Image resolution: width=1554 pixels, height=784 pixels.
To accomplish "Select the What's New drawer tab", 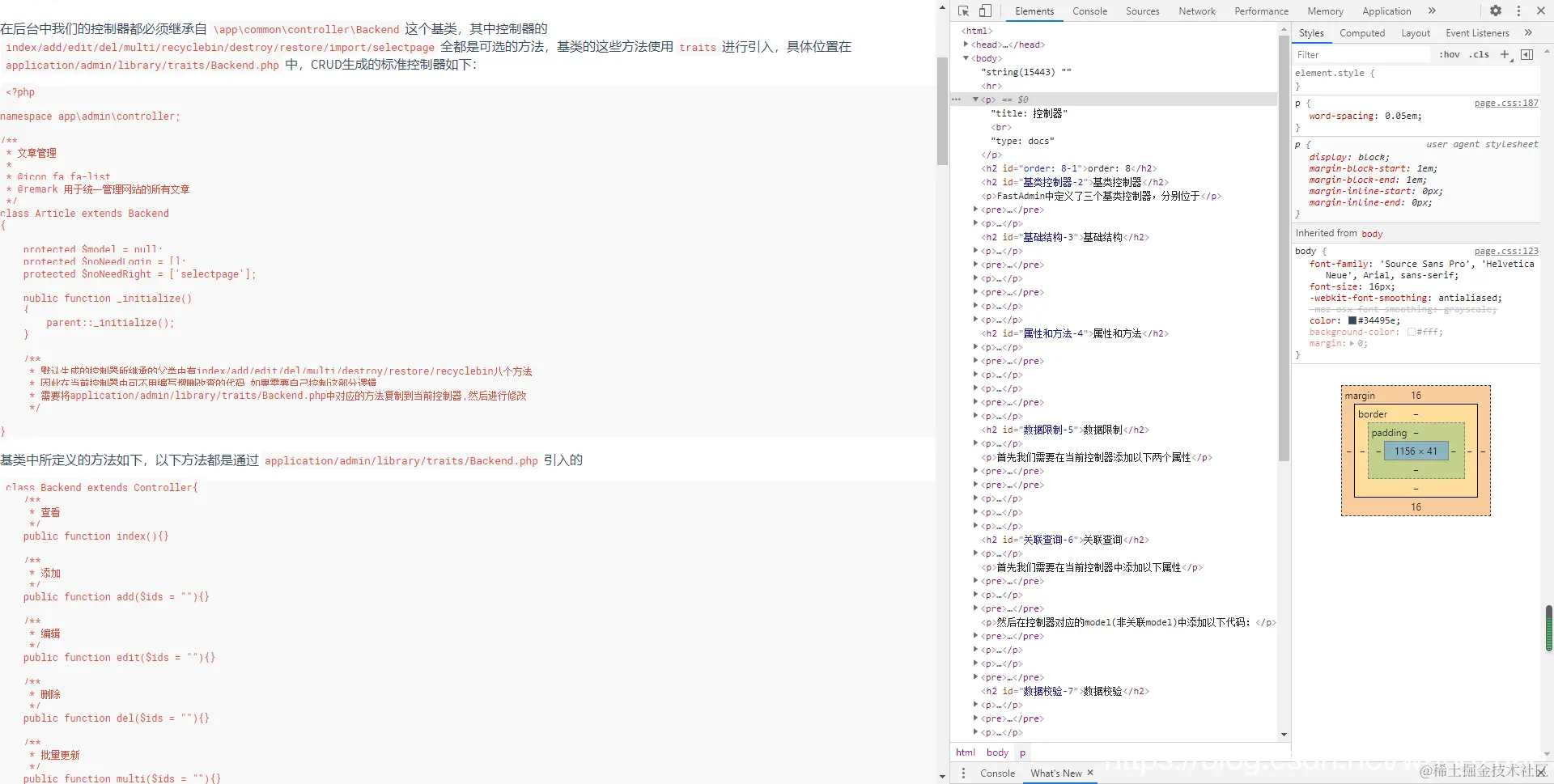I will 1055,773.
